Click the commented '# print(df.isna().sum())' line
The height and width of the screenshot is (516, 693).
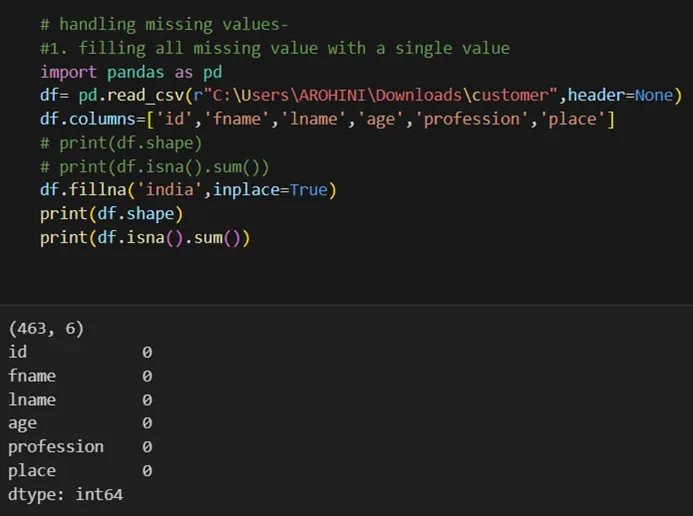click(x=154, y=167)
